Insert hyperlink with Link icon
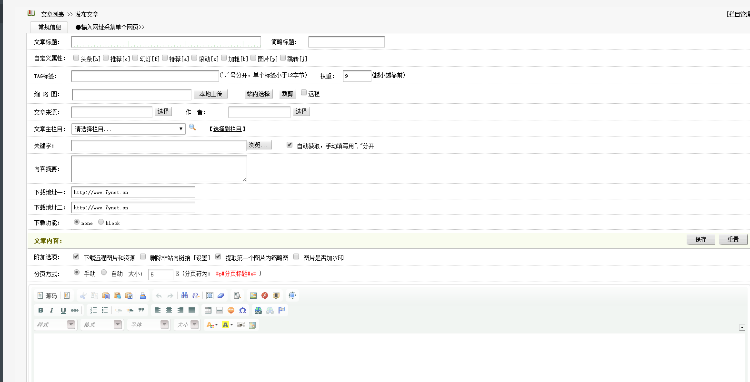The image size is (750, 382). pyautogui.click(x=258, y=310)
